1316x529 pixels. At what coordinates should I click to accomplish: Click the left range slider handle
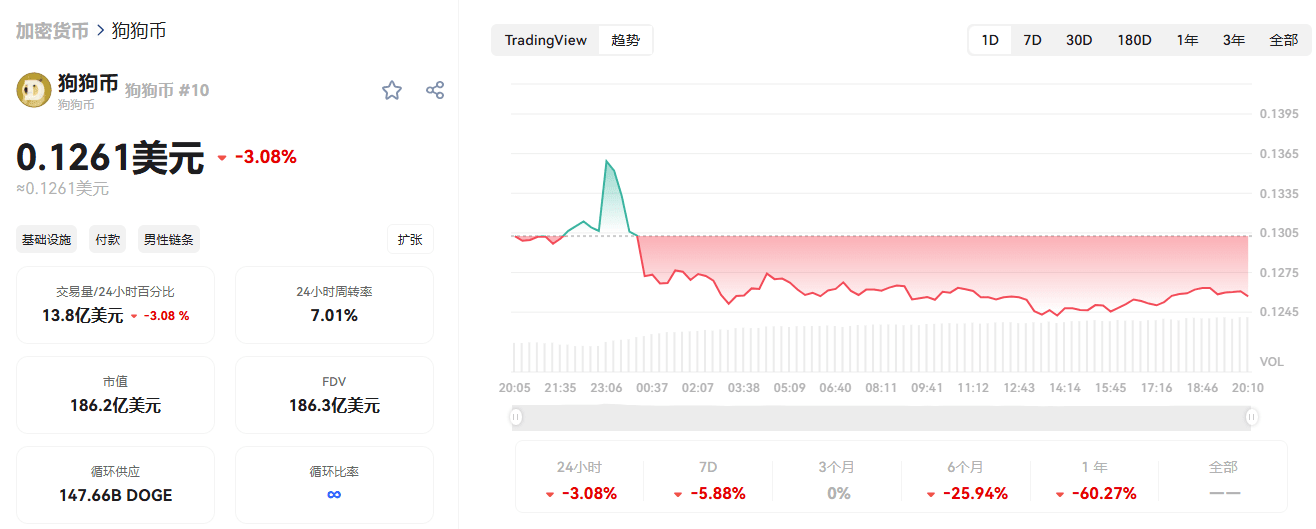516,417
